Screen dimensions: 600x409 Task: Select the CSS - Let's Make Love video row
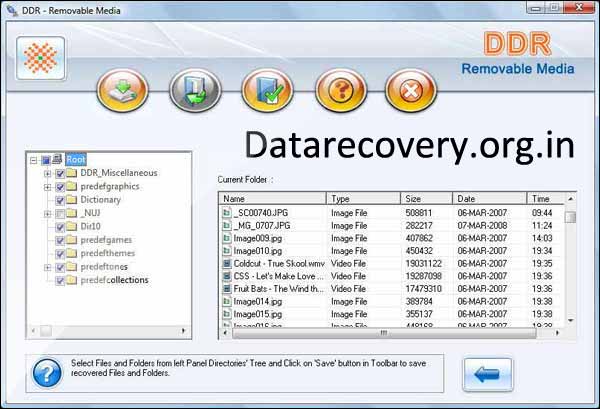pos(392,276)
